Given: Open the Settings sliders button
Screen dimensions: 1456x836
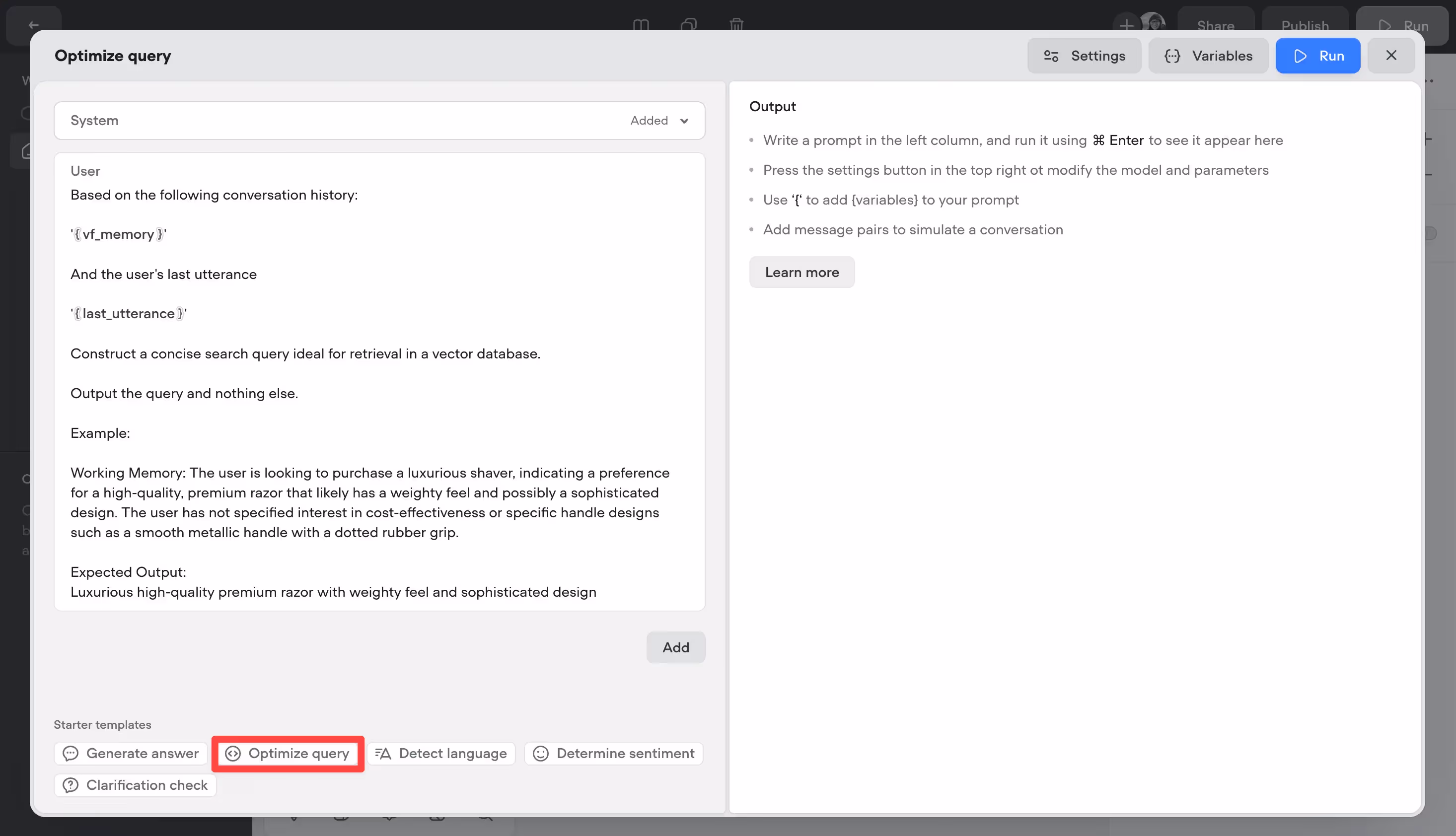Looking at the screenshot, I should [1084, 56].
